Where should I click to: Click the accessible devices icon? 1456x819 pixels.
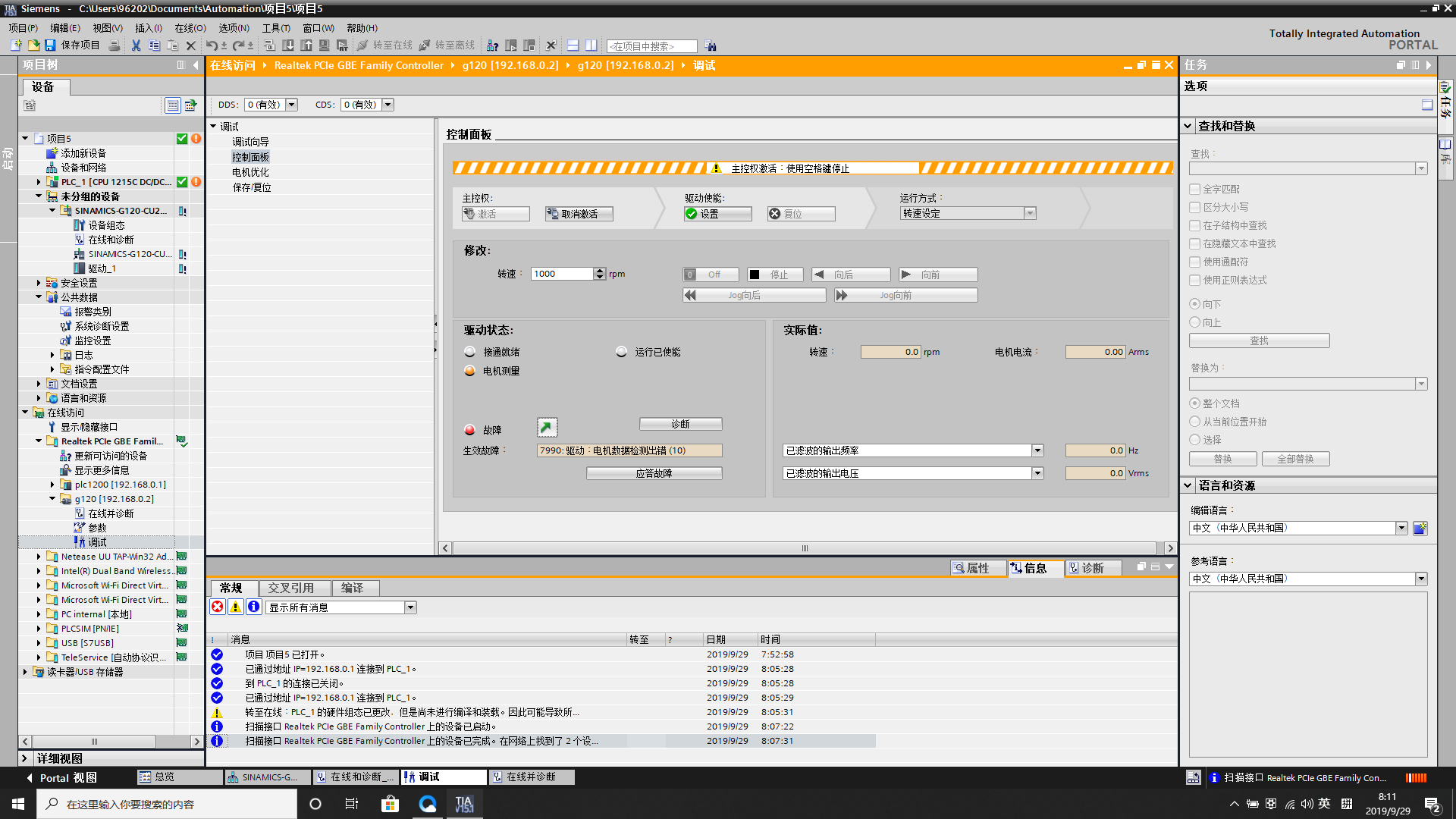[492, 45]
